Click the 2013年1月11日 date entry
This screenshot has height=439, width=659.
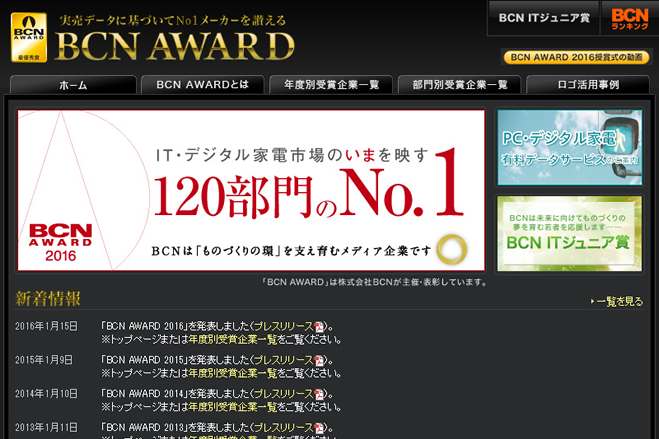point(46,428)
